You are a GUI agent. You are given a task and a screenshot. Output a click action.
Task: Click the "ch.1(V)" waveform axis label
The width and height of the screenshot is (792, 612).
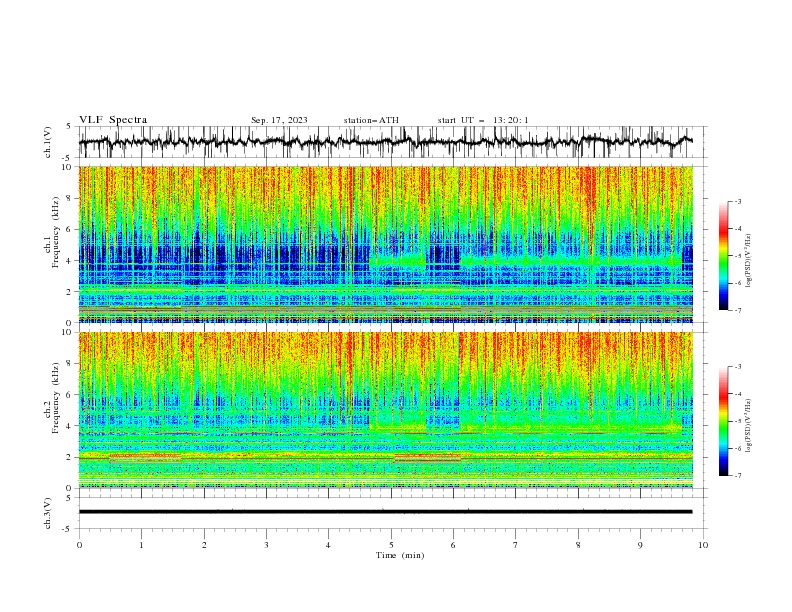click(x=48, y=142)
